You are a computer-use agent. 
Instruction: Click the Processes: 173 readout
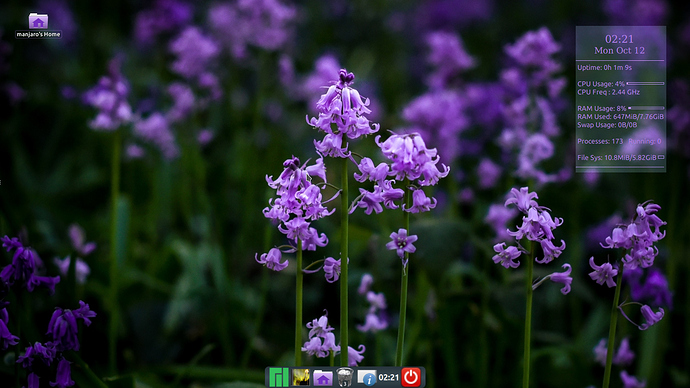[600, 141]
